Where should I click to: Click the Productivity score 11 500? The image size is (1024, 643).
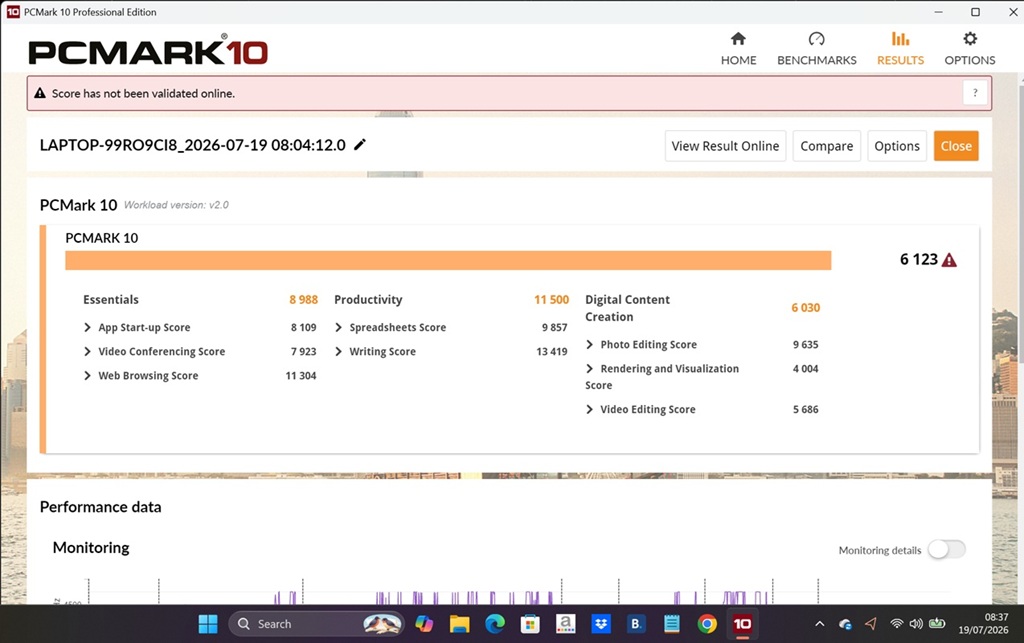[x=551, y=300]
